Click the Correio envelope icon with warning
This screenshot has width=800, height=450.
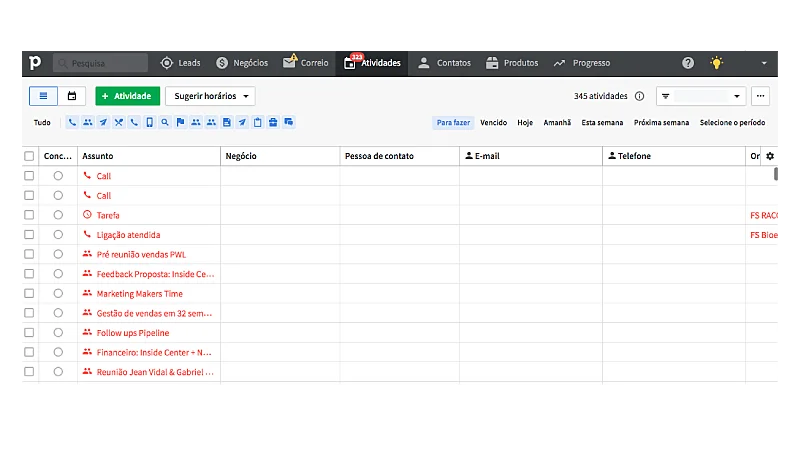pyautogui.click(x=290, y=62)
